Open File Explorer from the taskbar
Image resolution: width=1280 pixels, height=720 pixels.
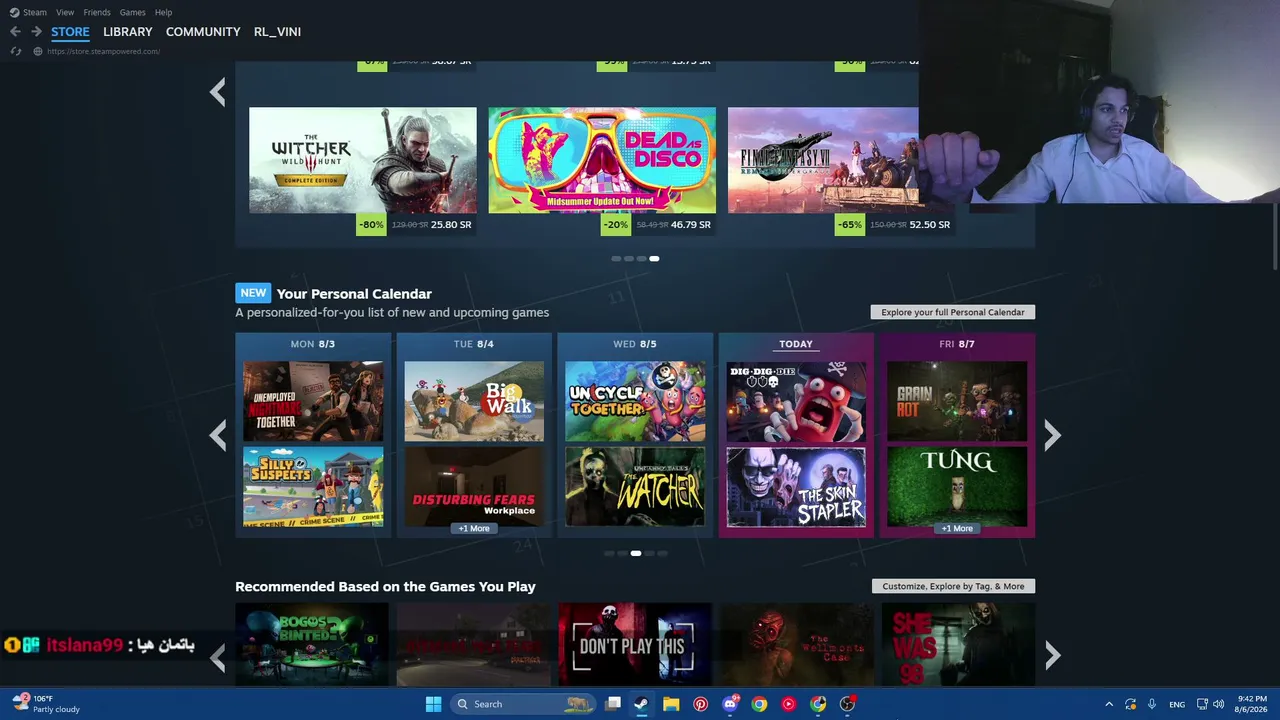pyautogui.click(x=671, y=704)
